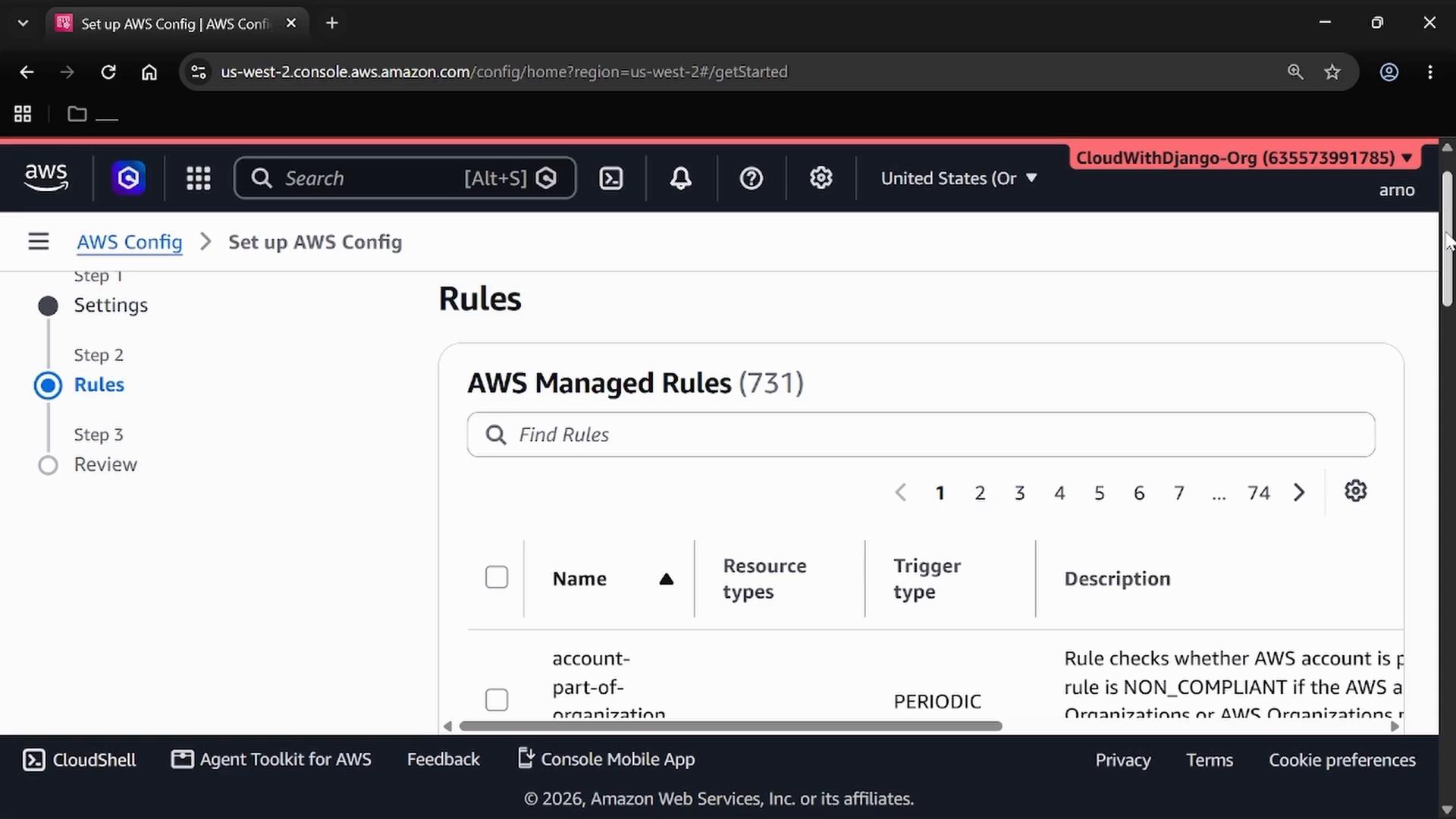The width and height of the screenshot is (1456, 819).
Task: Sort rules by Name ascending arrow
Action: (x=667, y=579)
